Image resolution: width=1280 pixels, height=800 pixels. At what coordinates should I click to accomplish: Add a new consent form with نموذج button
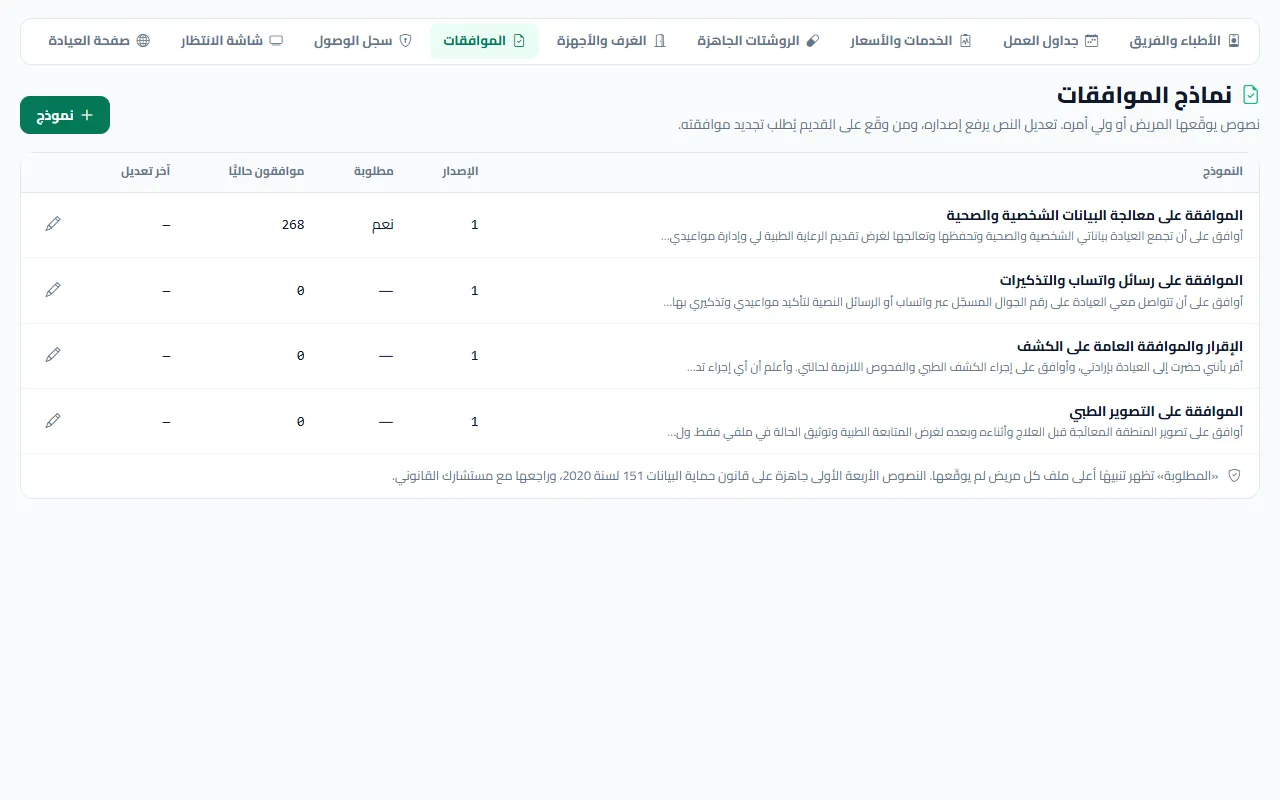click(65, 115)
